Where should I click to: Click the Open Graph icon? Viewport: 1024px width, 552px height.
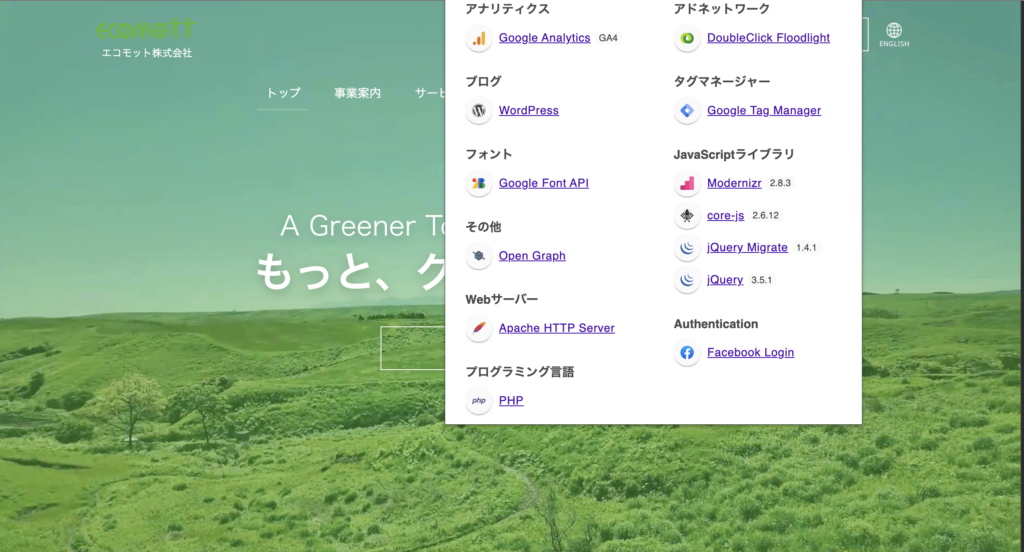(479, 256)
